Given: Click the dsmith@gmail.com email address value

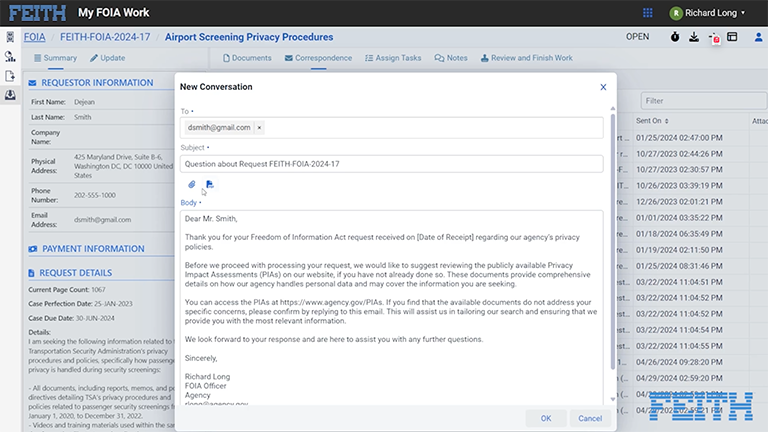Looking at the screenshot, I should pos(102,220).
